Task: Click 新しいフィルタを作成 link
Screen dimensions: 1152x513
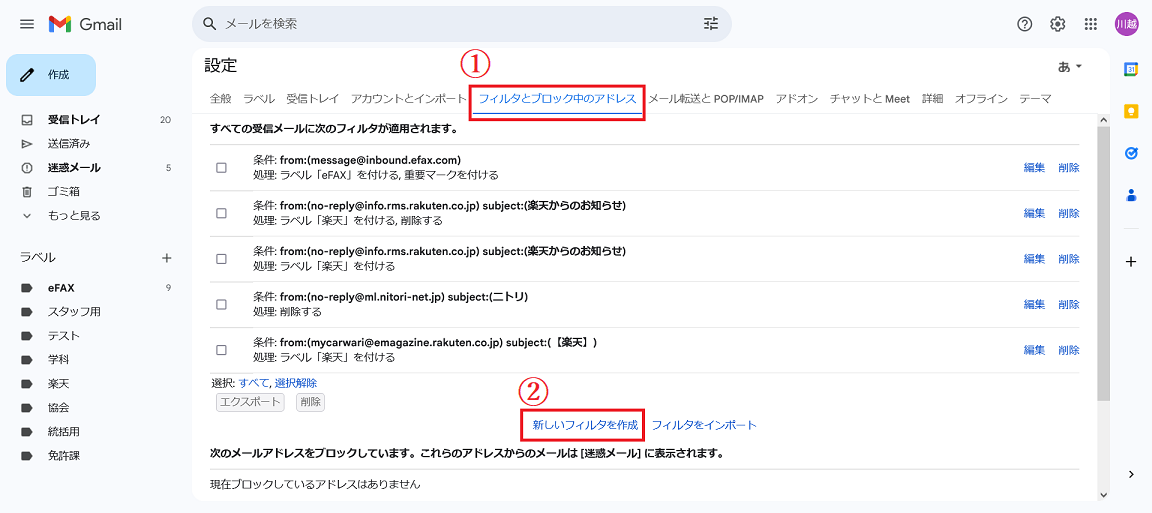Action: [585, 425]
